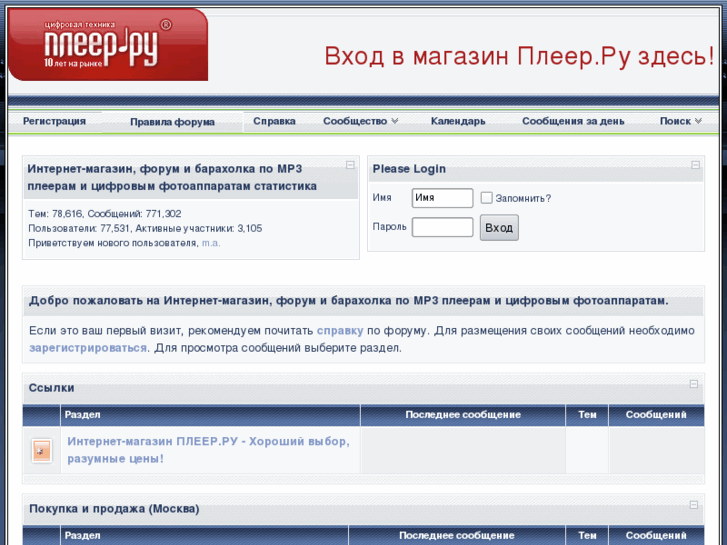Open the Сообщество dropdown menu

point(360,121)
